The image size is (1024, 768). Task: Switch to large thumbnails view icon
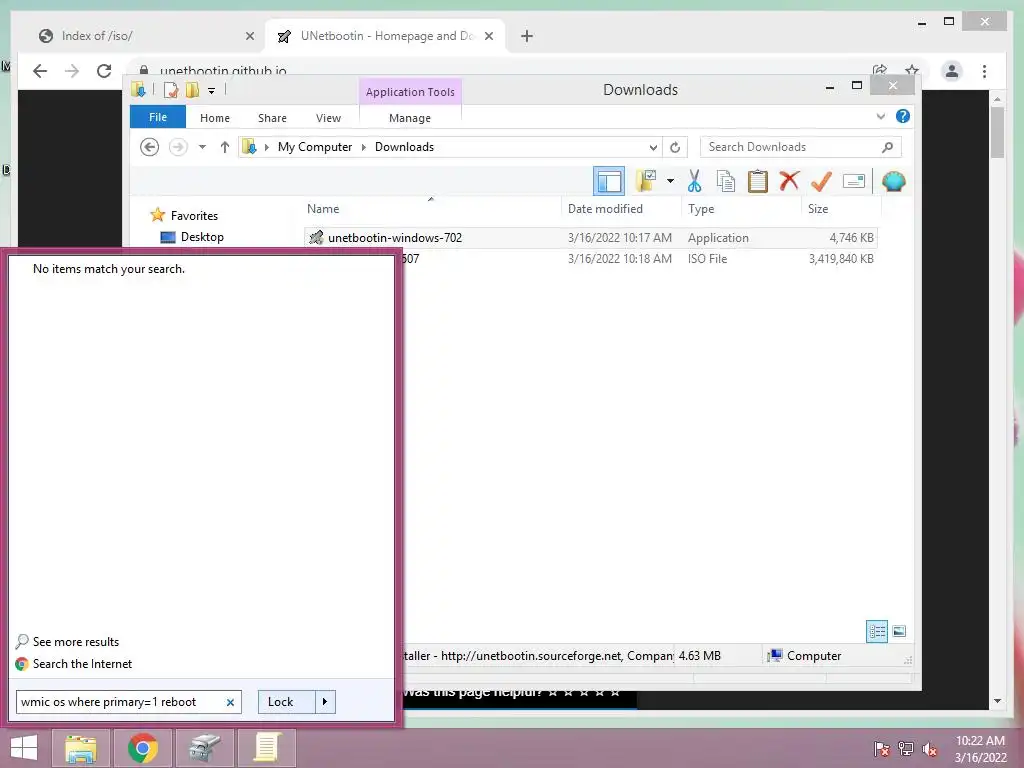899,631
